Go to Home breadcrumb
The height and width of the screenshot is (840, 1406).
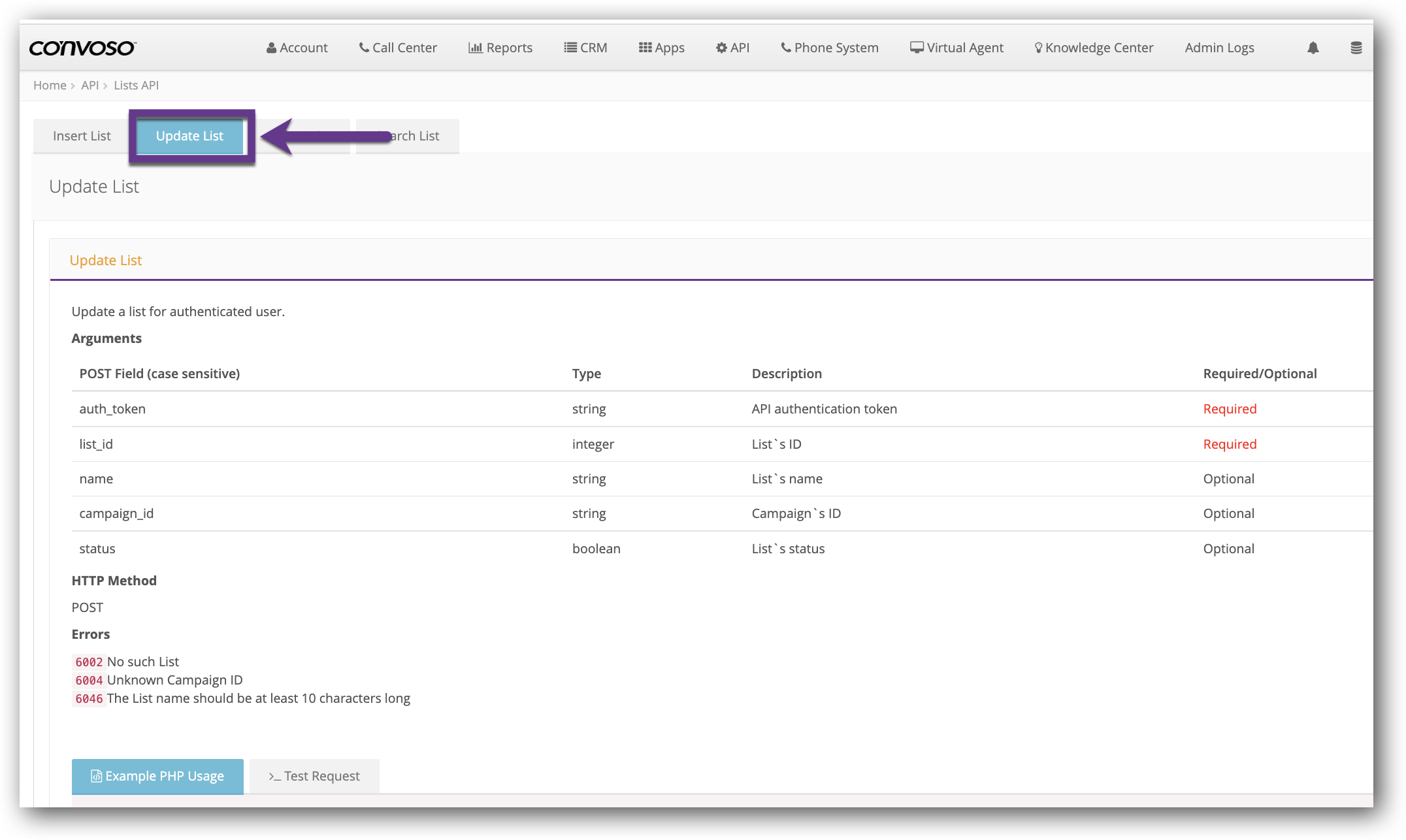click(50, 86)
